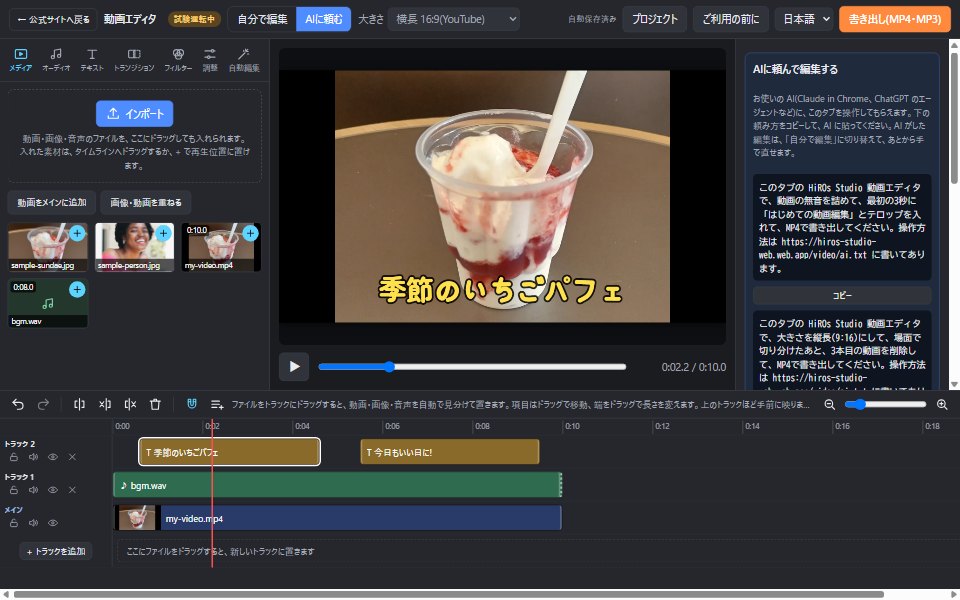Remove トラック 2 with the X icon
Screen dimensions: 960x600
point(72,457)
